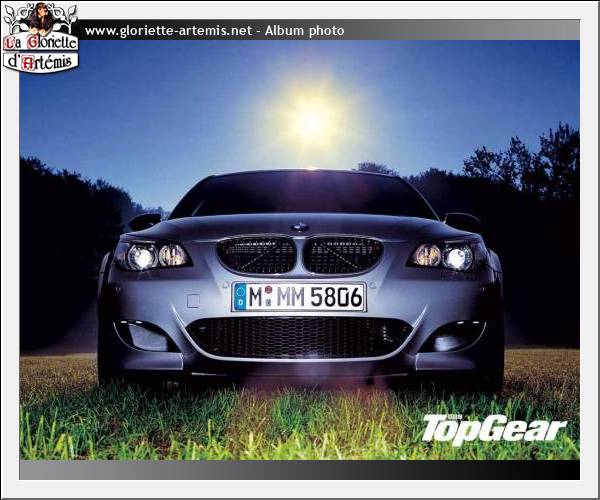Click the bumper air intake below the left headlight
This screenshot has width=600, height=500.
(x=145, y=335)
